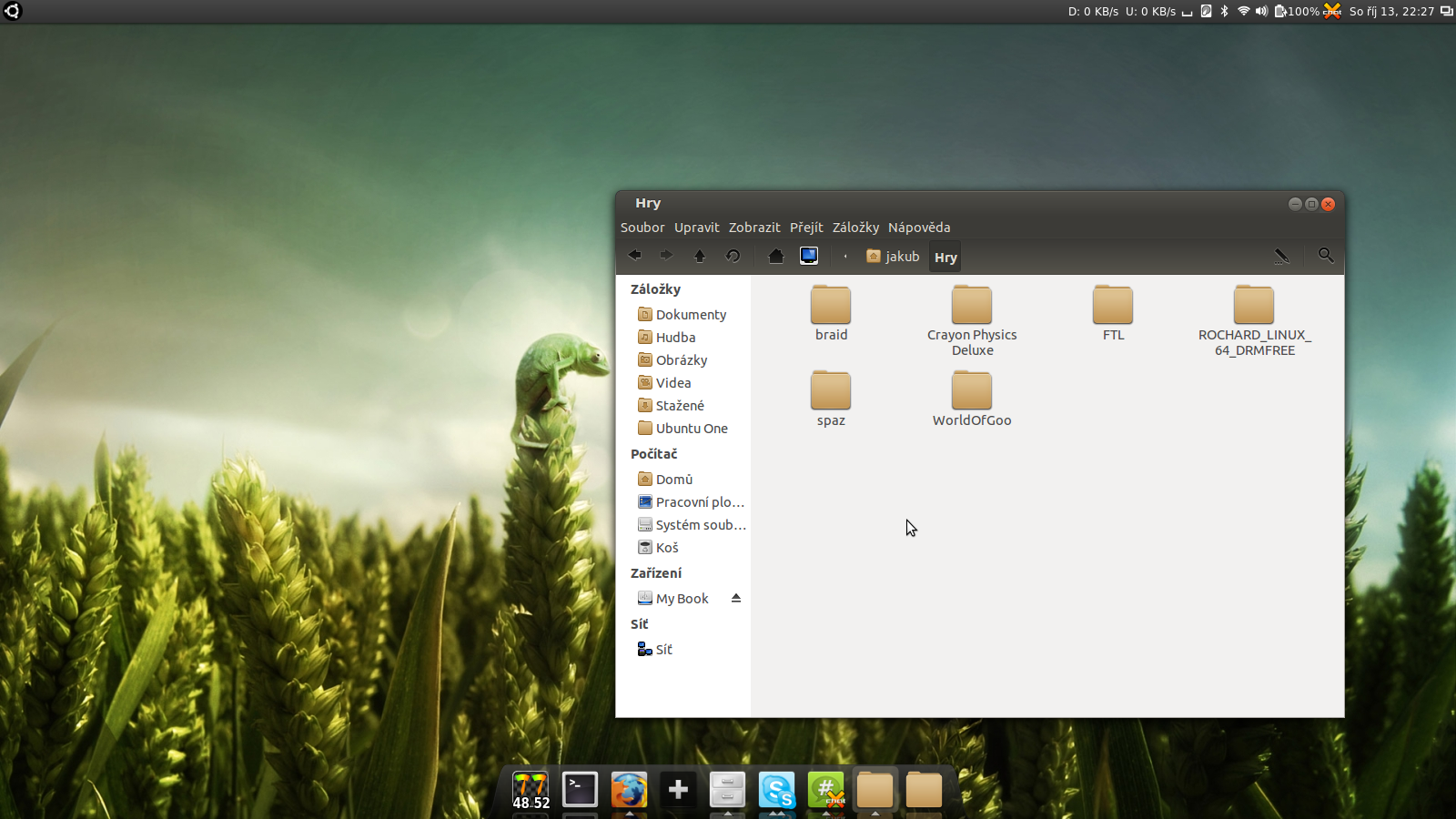Image resolution: width=1456 pixels, height=819 pixels.
Task: Open the Nápověda menu
Action: click(x=919, y=227)
